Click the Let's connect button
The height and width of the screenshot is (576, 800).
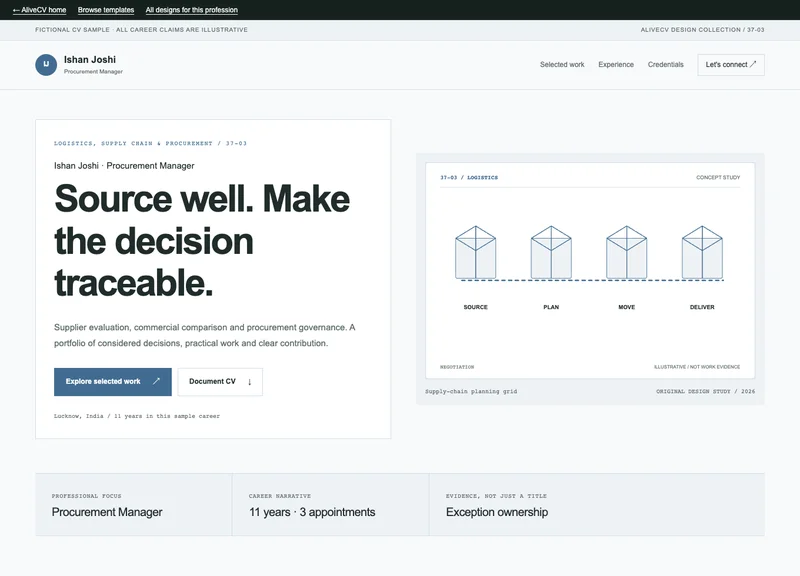(x=731, y=65)
